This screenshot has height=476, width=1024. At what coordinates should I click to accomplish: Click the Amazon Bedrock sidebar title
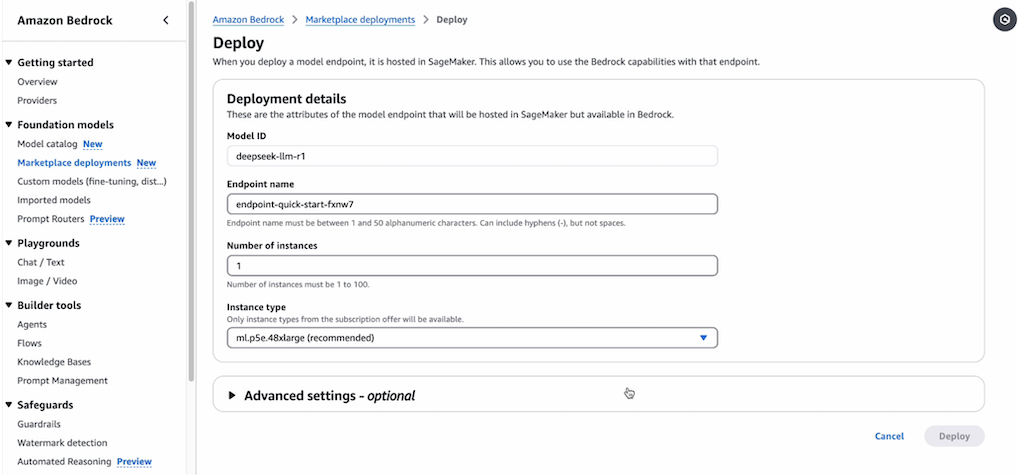65,20
